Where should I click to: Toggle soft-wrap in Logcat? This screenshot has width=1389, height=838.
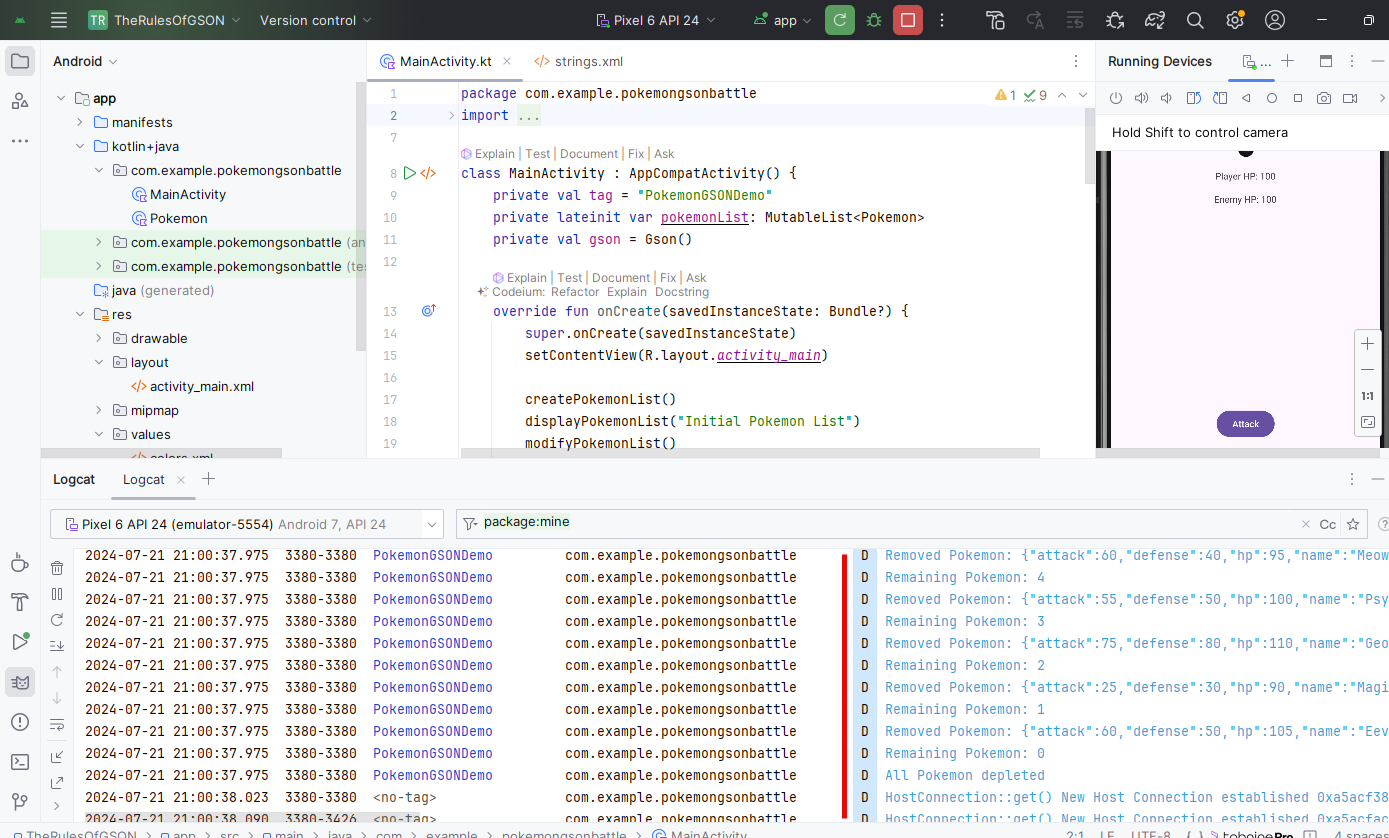[57, 724]
